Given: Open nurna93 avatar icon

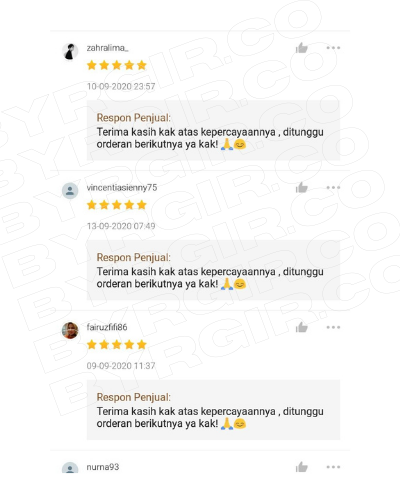Looking at the screenshot, I should [70, 468].
